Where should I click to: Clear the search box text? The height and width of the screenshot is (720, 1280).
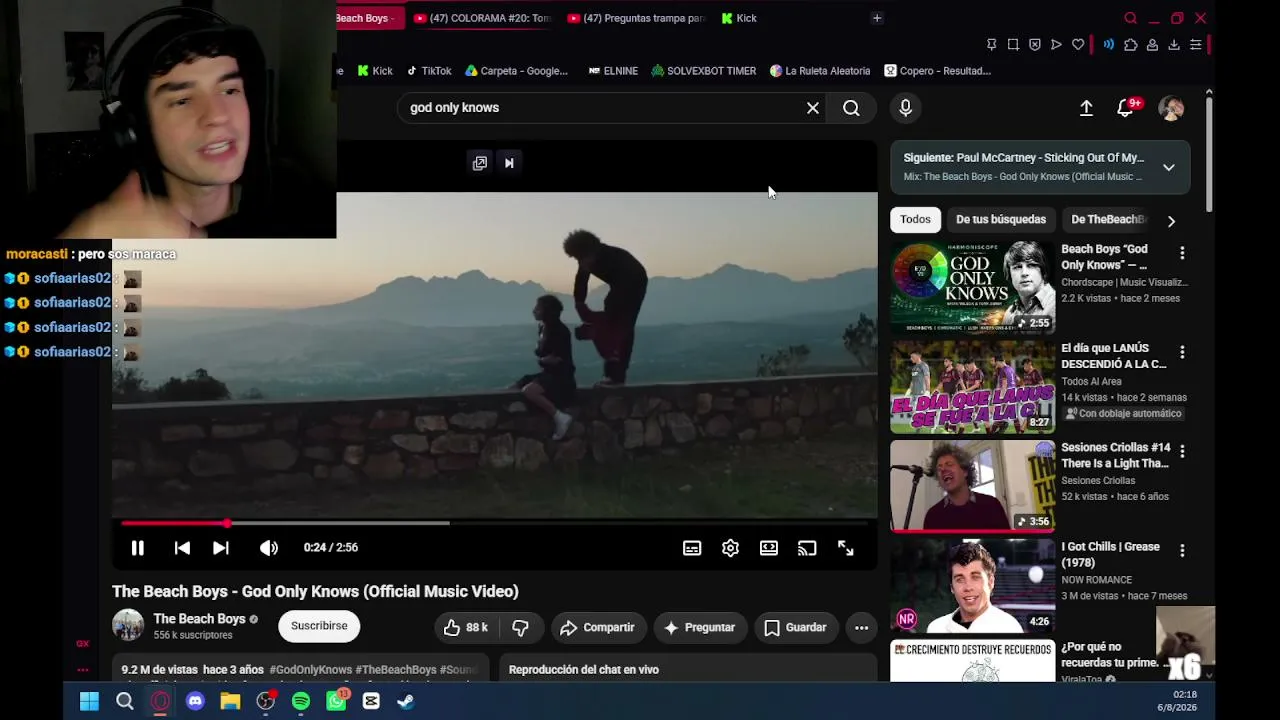[x=813, y=108]
